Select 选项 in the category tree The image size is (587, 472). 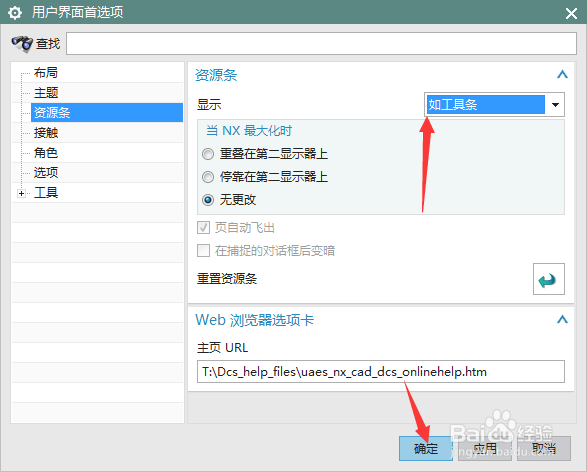46,173
